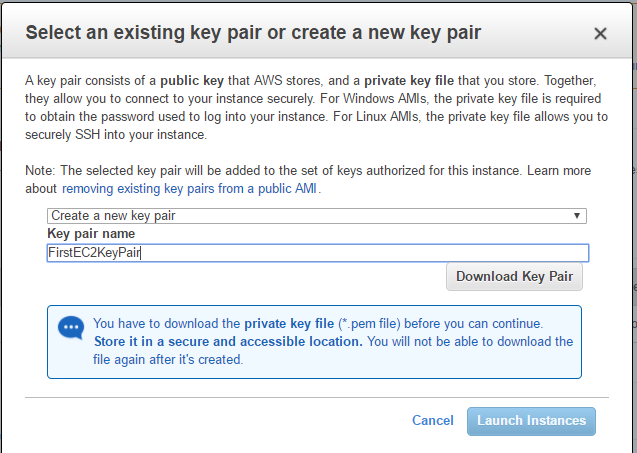Viewport: 637px width, 453px height.
Task: Place cursor on FirstEC2KeyPair text
Action: pyautogui.click(x=94, y=253)
